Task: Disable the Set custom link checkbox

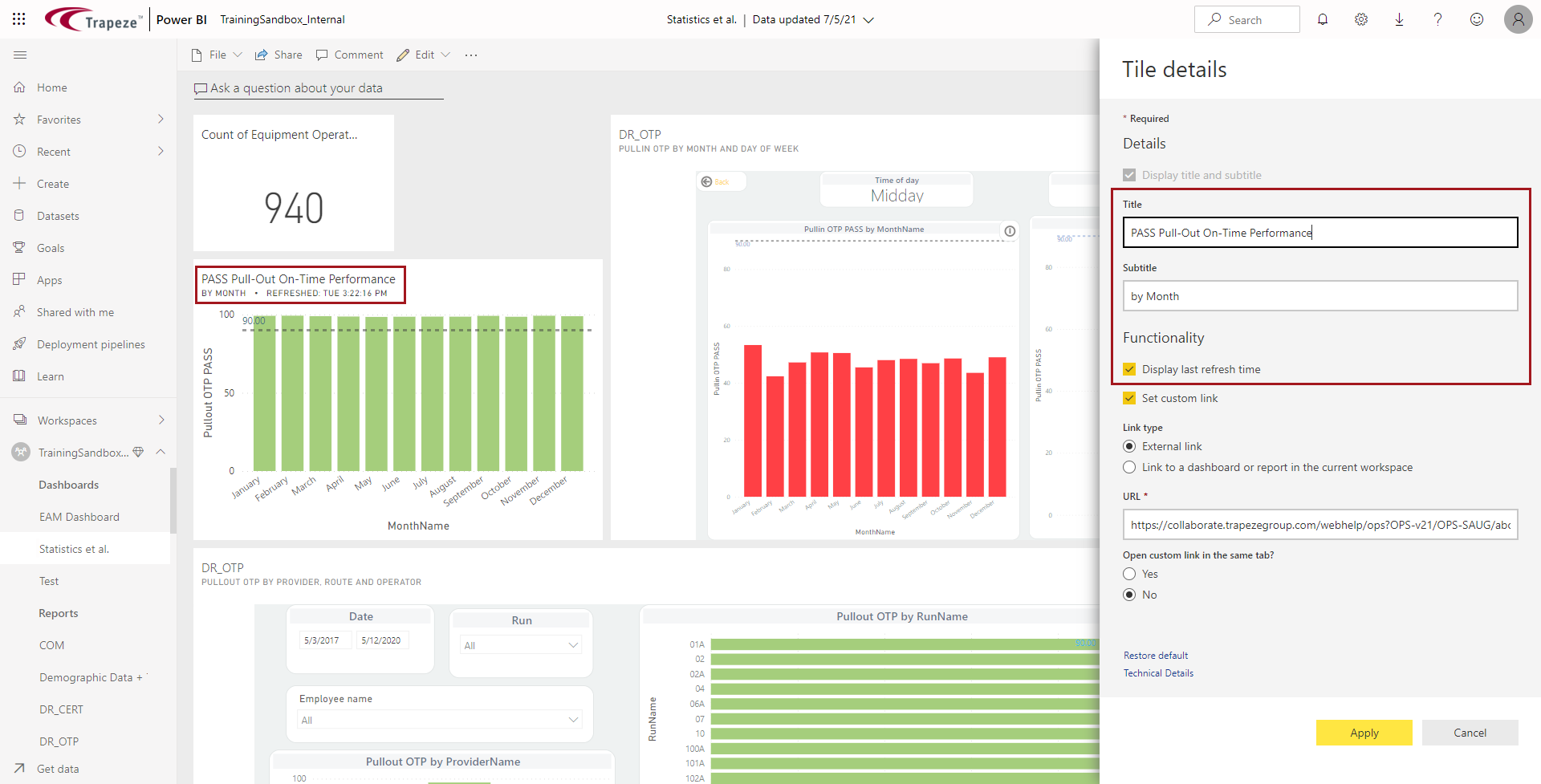Action: [1129, 398]
